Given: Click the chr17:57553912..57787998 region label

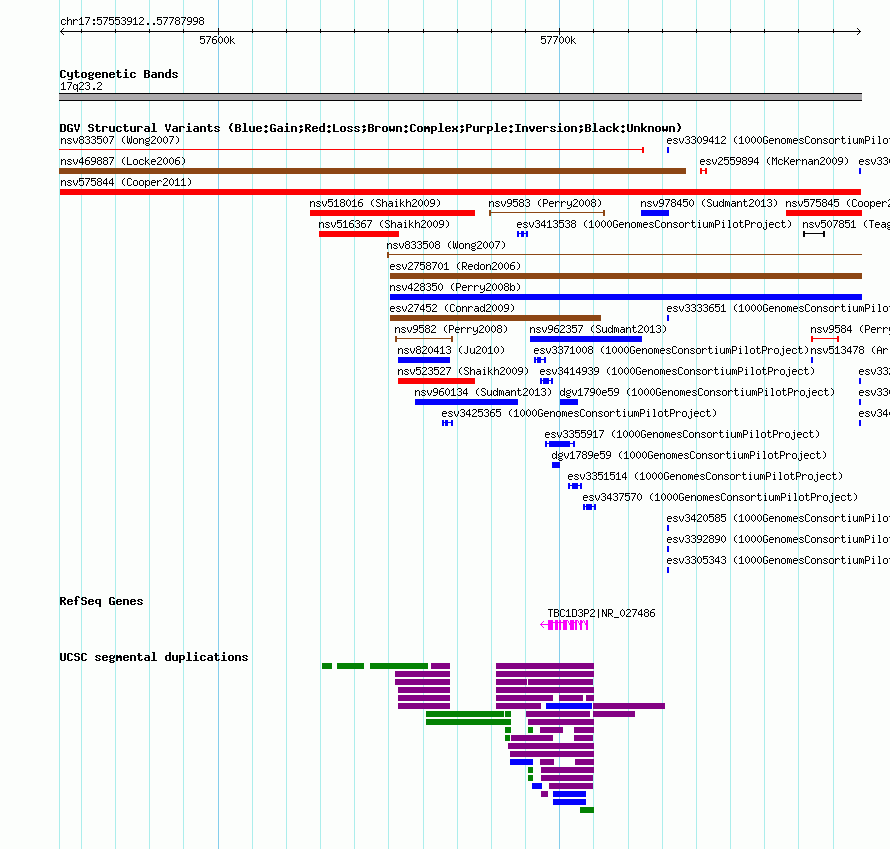Looking at the screenshot, I should pos(132,21).
